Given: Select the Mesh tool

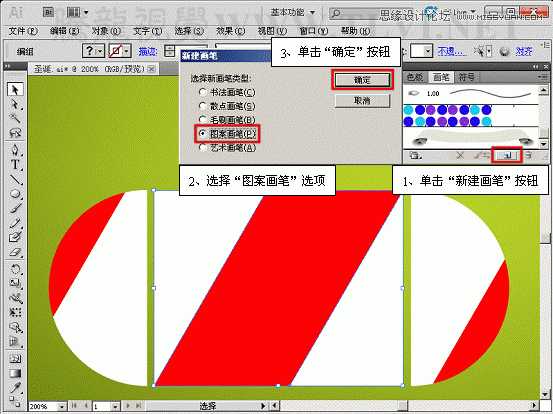Looking at the screenshot, I should pos(15,359).
